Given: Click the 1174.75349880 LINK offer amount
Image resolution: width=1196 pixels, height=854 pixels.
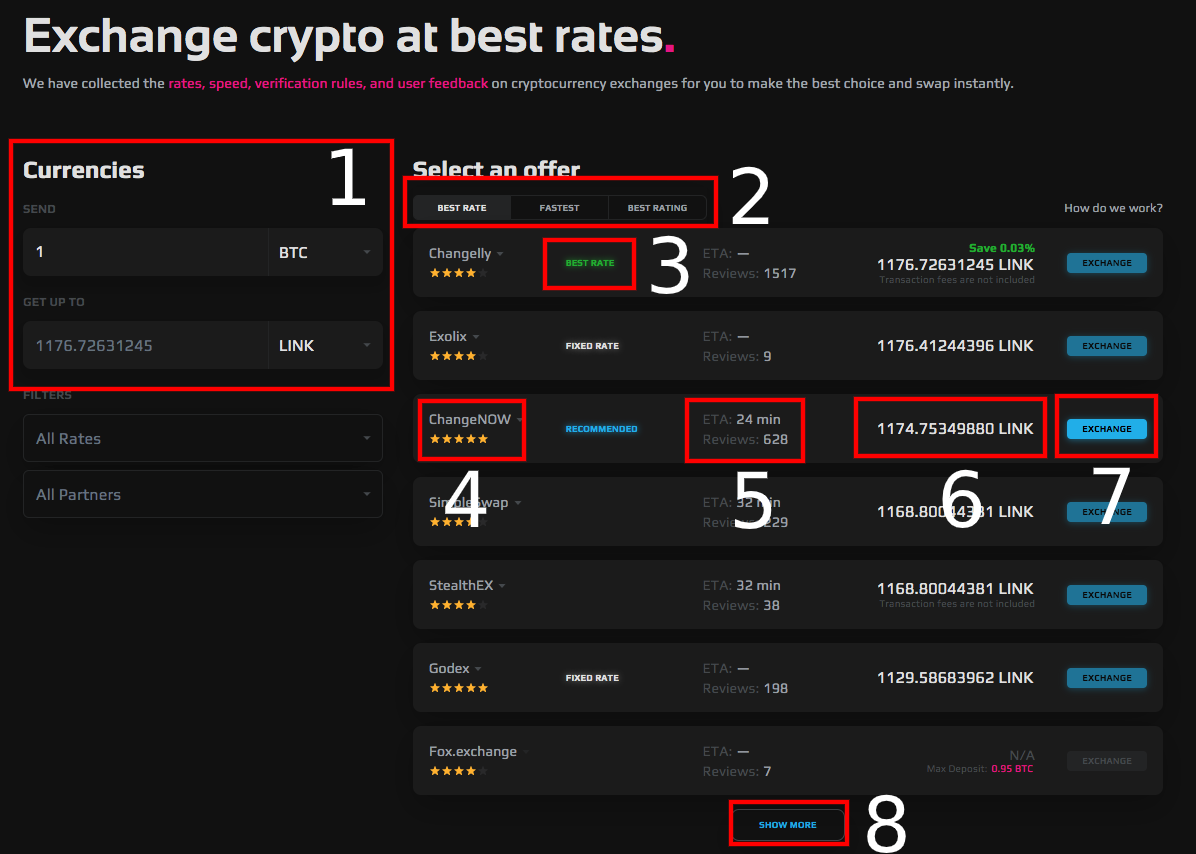Looking at the screenshot, I should [x=955, y=429].
